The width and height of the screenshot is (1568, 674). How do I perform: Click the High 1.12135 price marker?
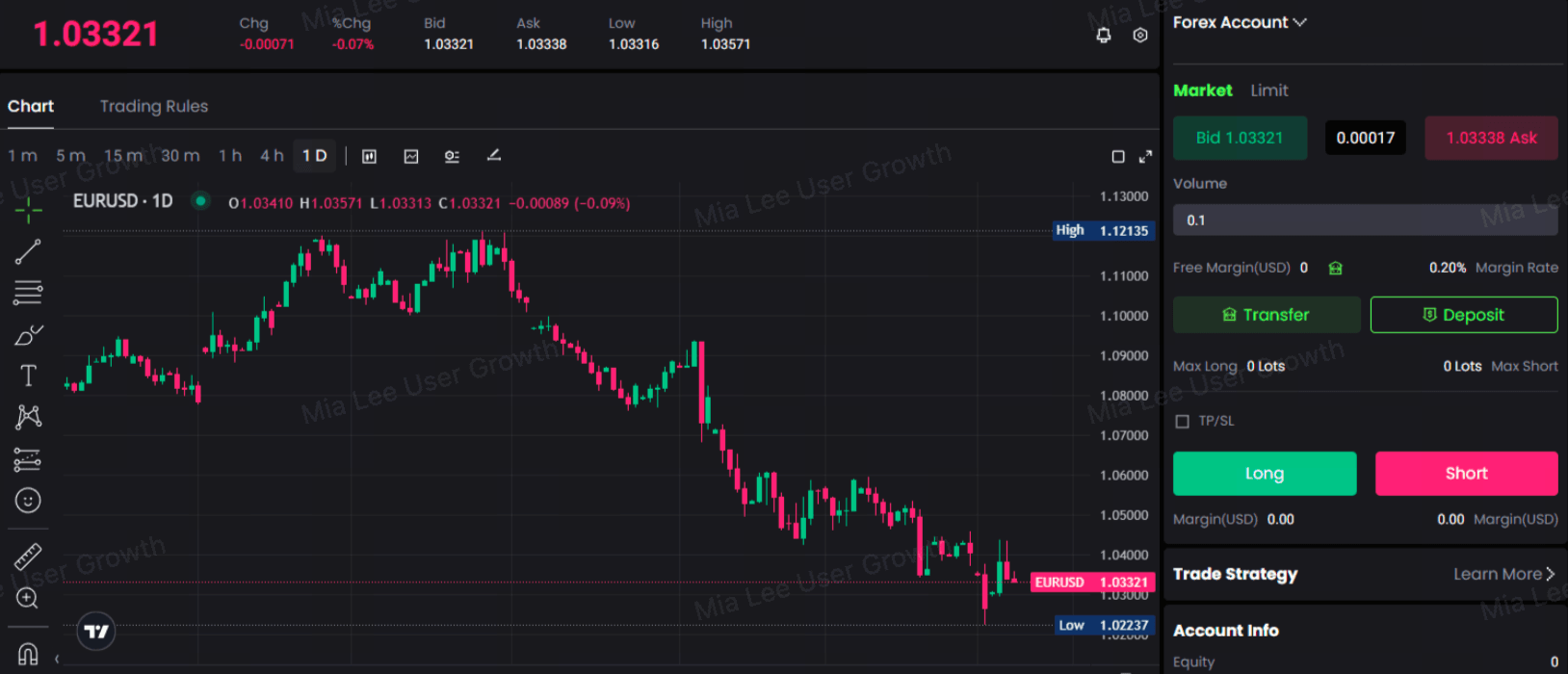click(x=1102, y=231)
